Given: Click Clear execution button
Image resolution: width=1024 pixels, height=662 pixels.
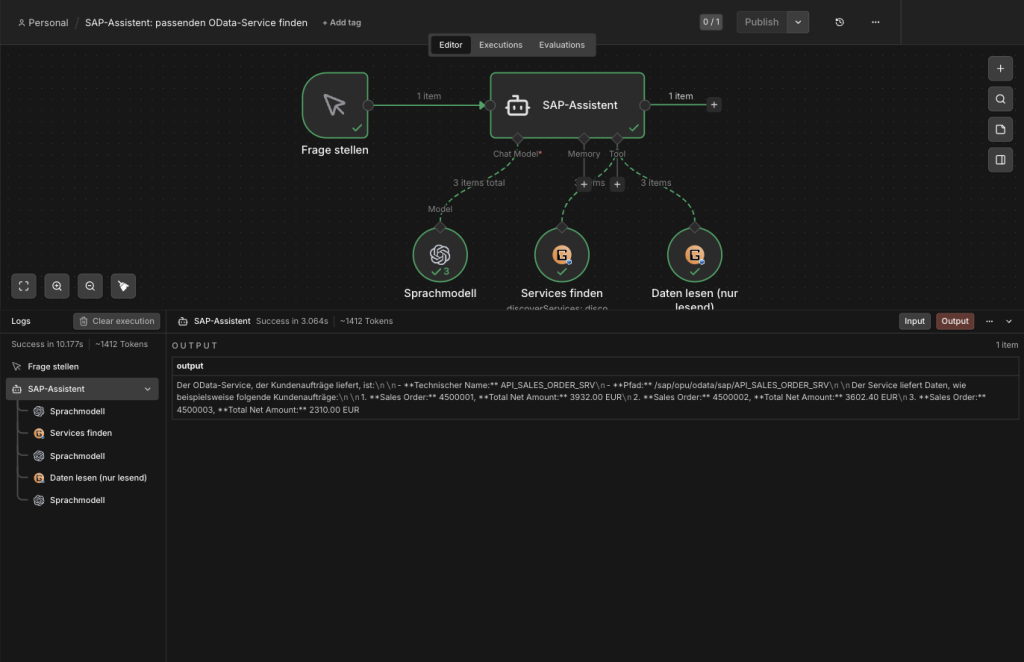Looking at the screenshot, I should (117, 321).
